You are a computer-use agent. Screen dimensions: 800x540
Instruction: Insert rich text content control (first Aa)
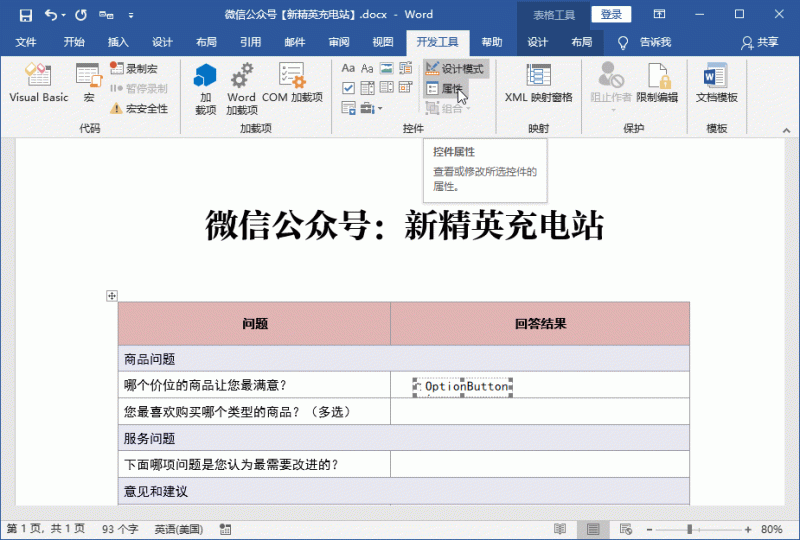(348, 68)
